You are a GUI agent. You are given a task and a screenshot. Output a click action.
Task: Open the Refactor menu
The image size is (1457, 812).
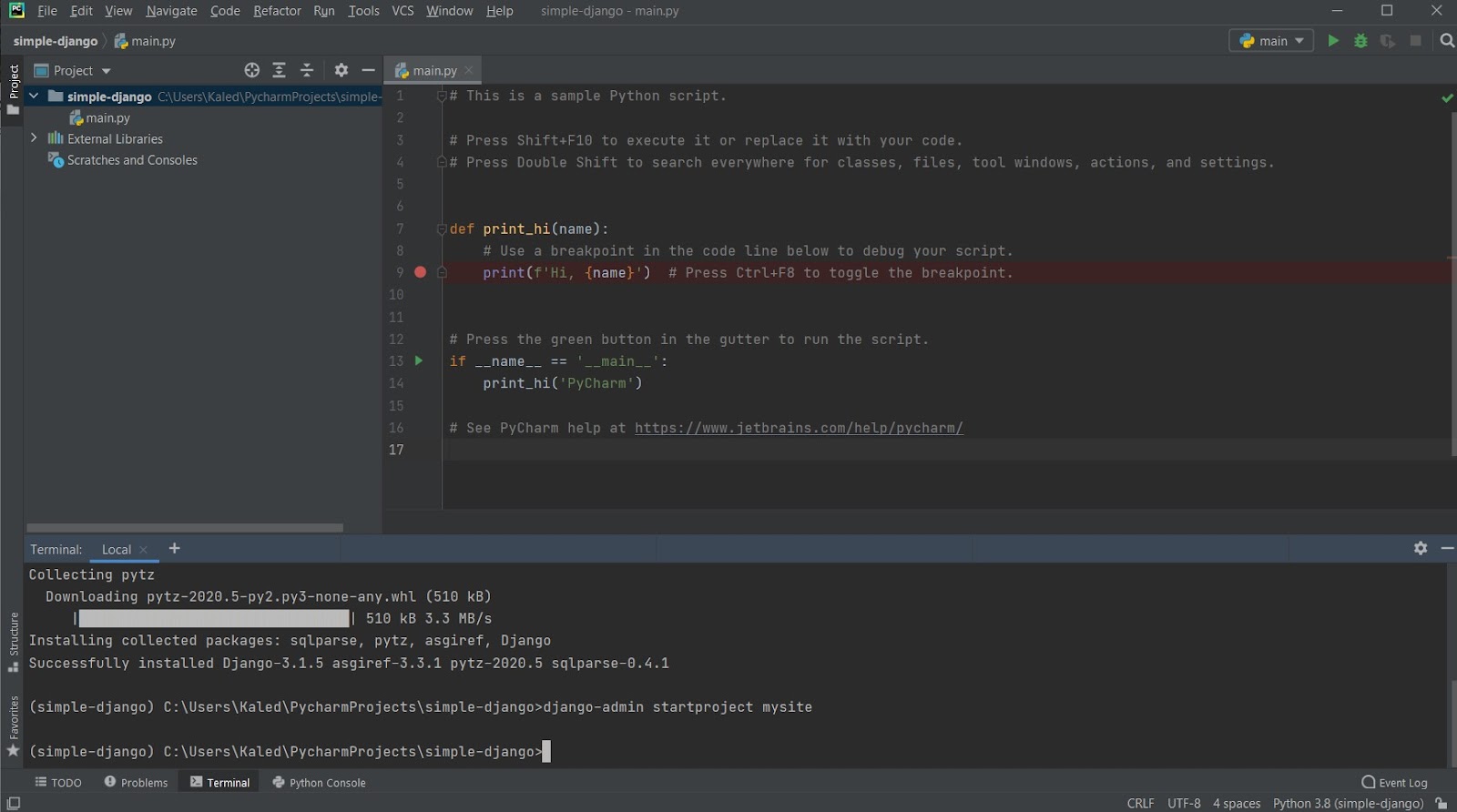click(x=277, y=11)
